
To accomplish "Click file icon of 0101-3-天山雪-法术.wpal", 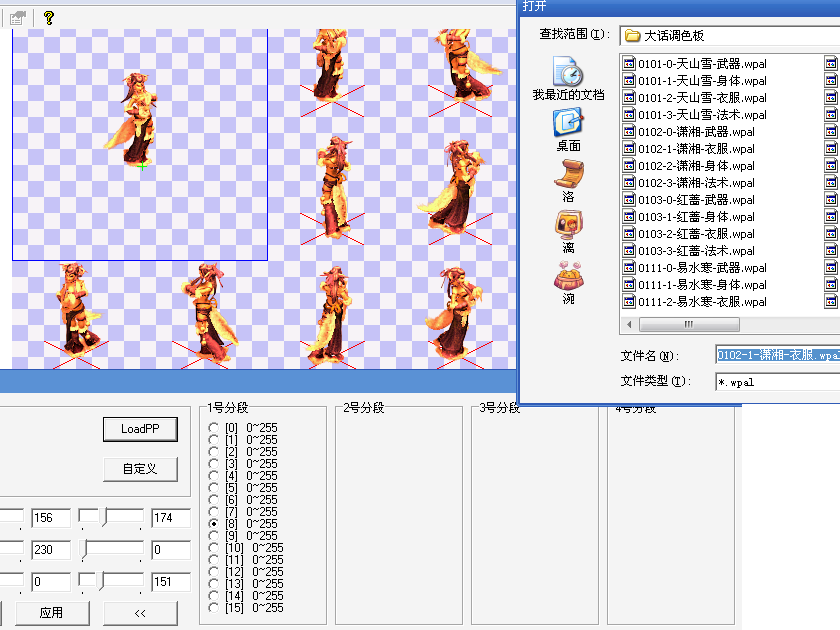I will click(629, 115).
